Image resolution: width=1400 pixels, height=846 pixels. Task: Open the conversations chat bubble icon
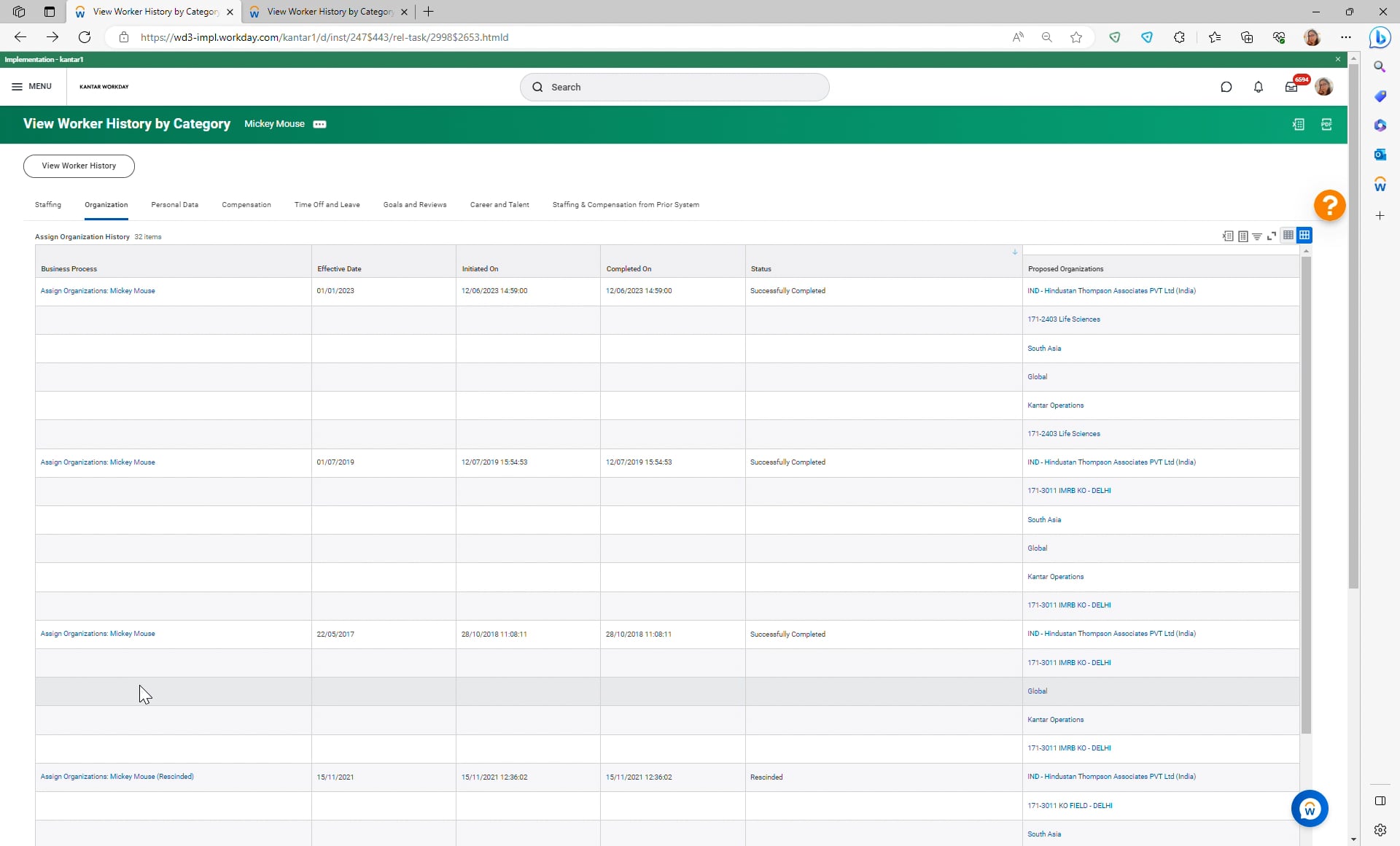point(1226,87)
